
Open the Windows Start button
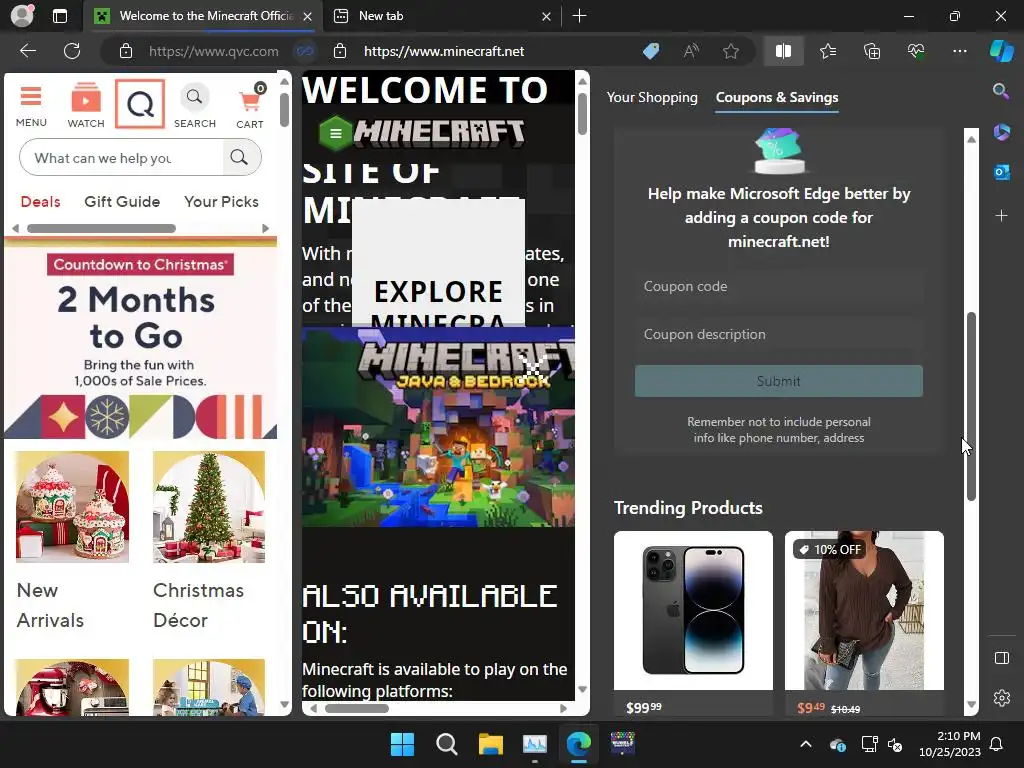tap(402, 744)
